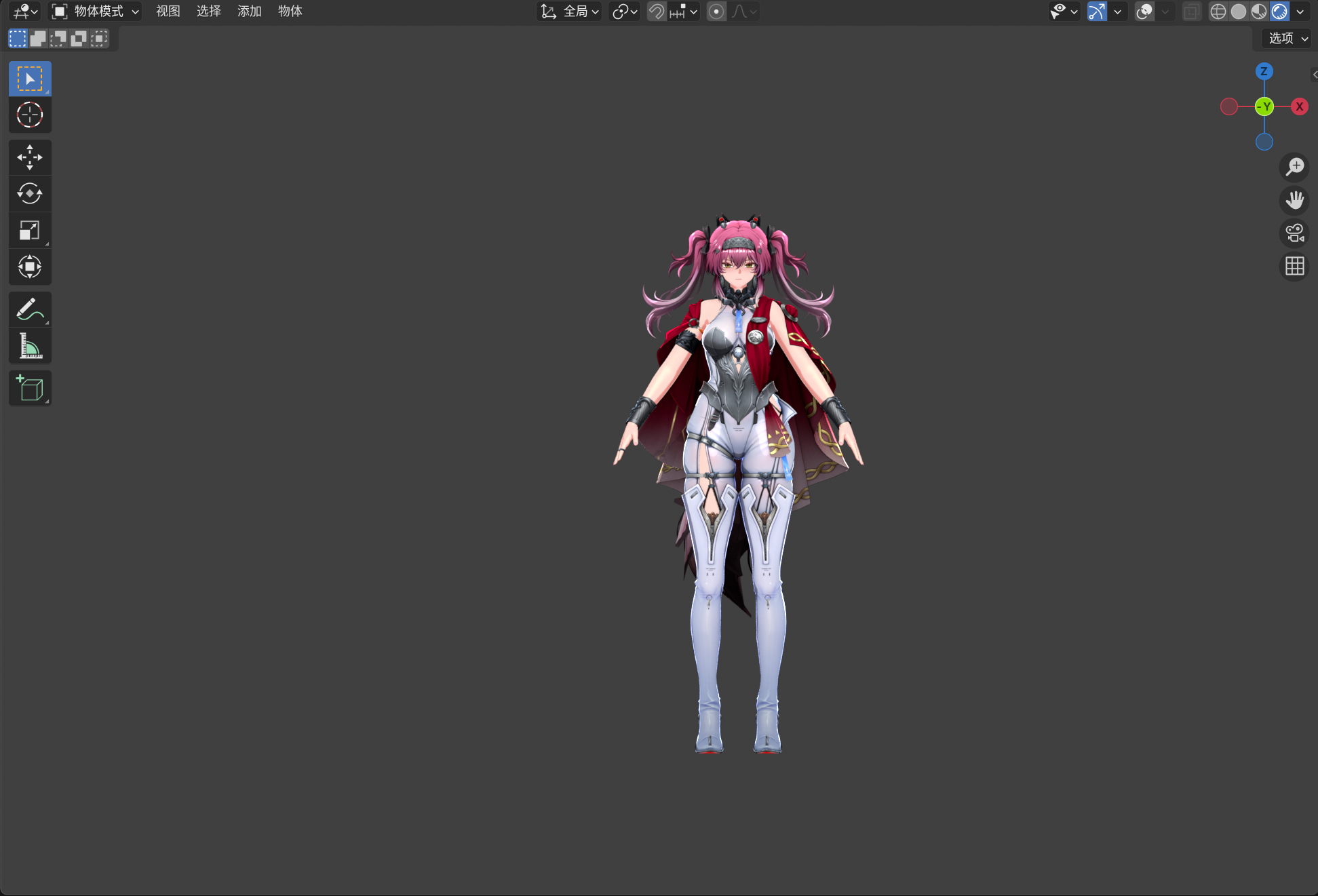Toggle snapping magnet icon
The image size is (1318, 896).
point(656,12)
